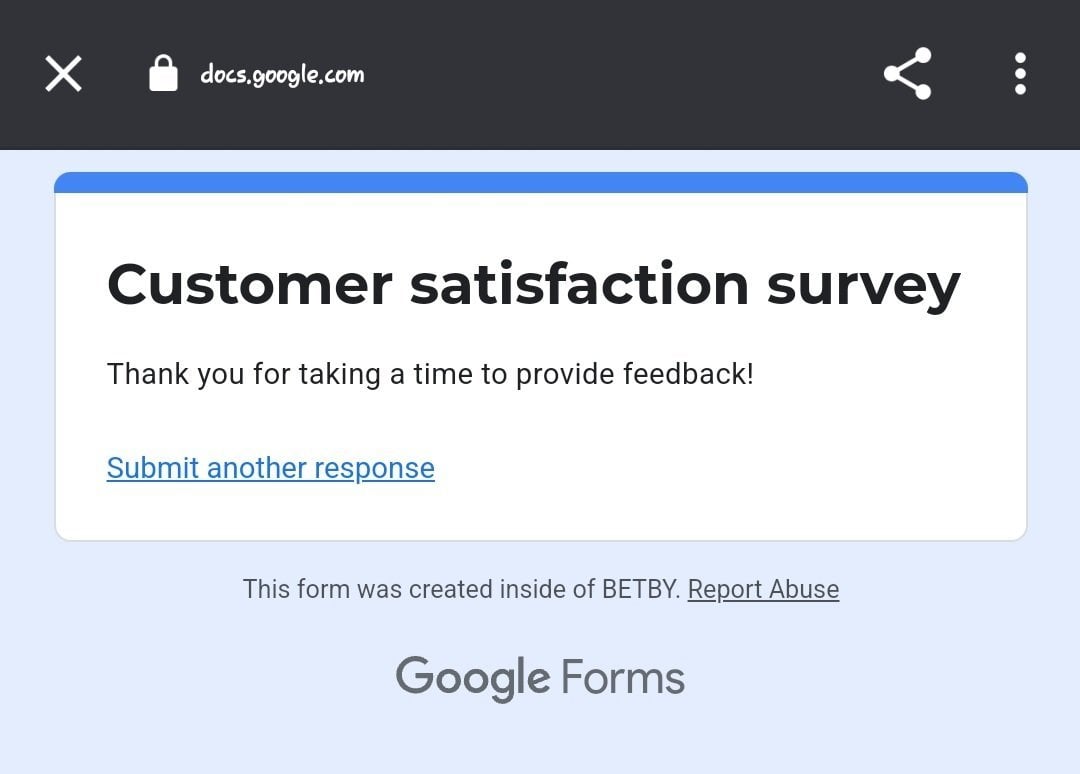The height and width of the screenshot is (774, 1080).
Task: Click the Report Abuse link
Action: (763, 589)
